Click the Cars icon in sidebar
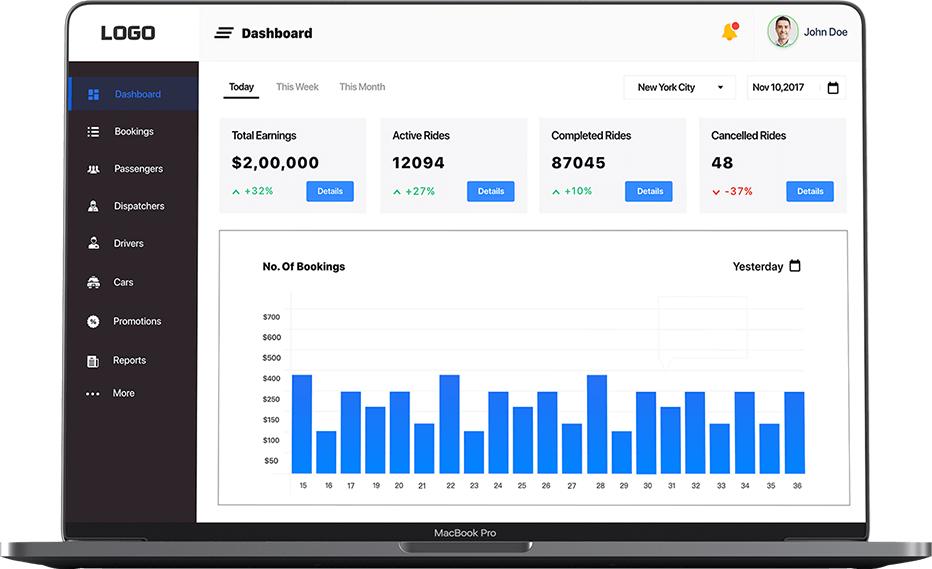 coord(93,282)
